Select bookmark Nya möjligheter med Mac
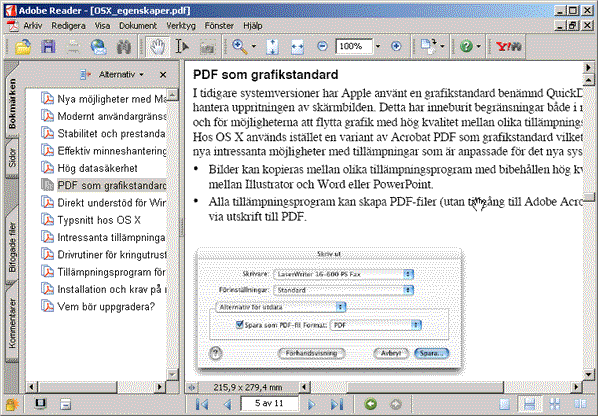The width and height of the screenshot is (598, 416). [x=104, y=99]
